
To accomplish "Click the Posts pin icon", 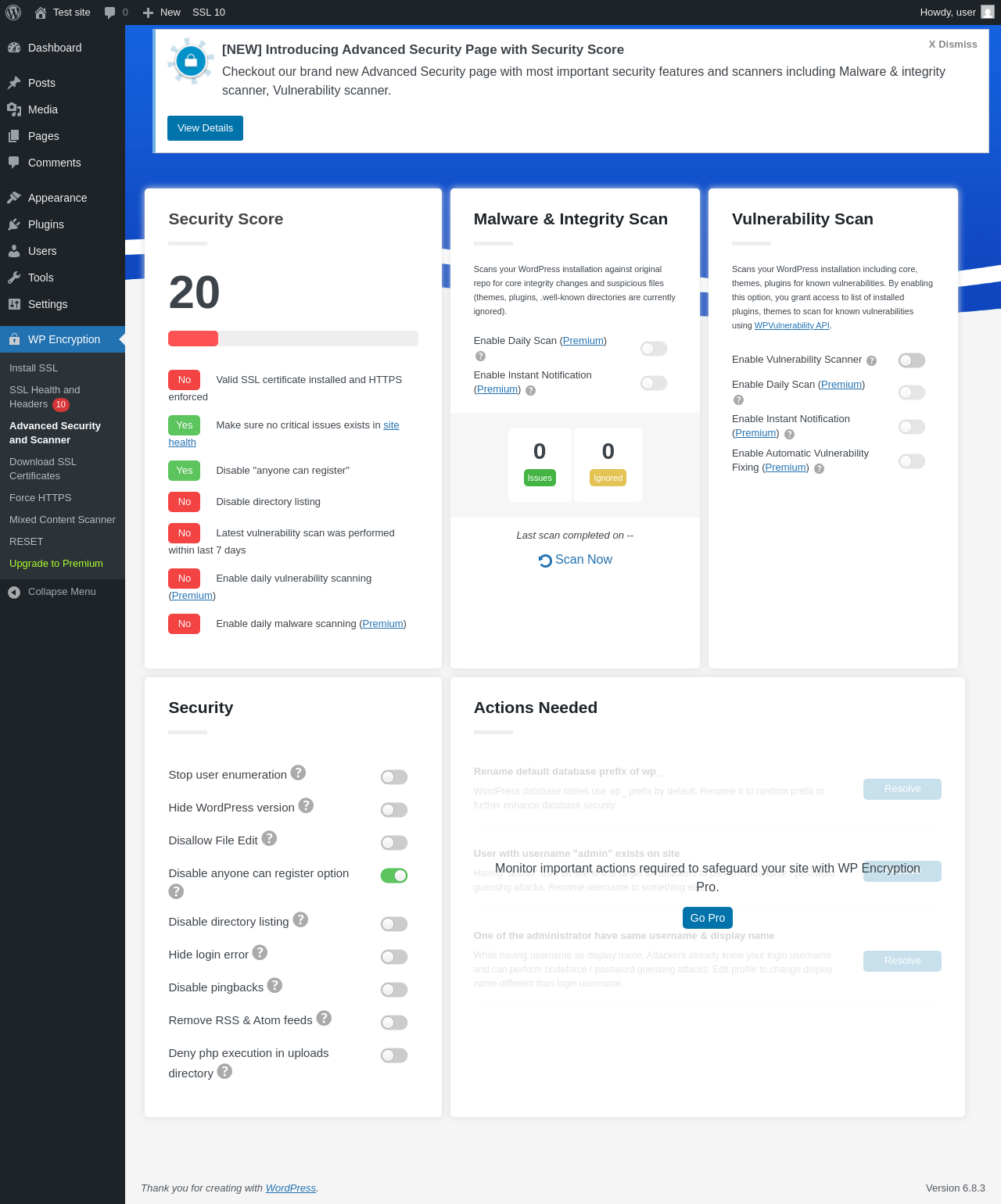I will 14,83.
